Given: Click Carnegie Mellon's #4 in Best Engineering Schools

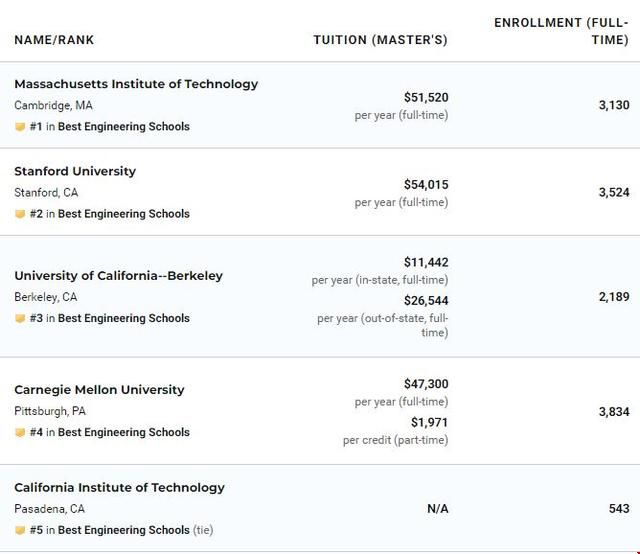Looking at the screenshot, I should click(x=110, y=433).
